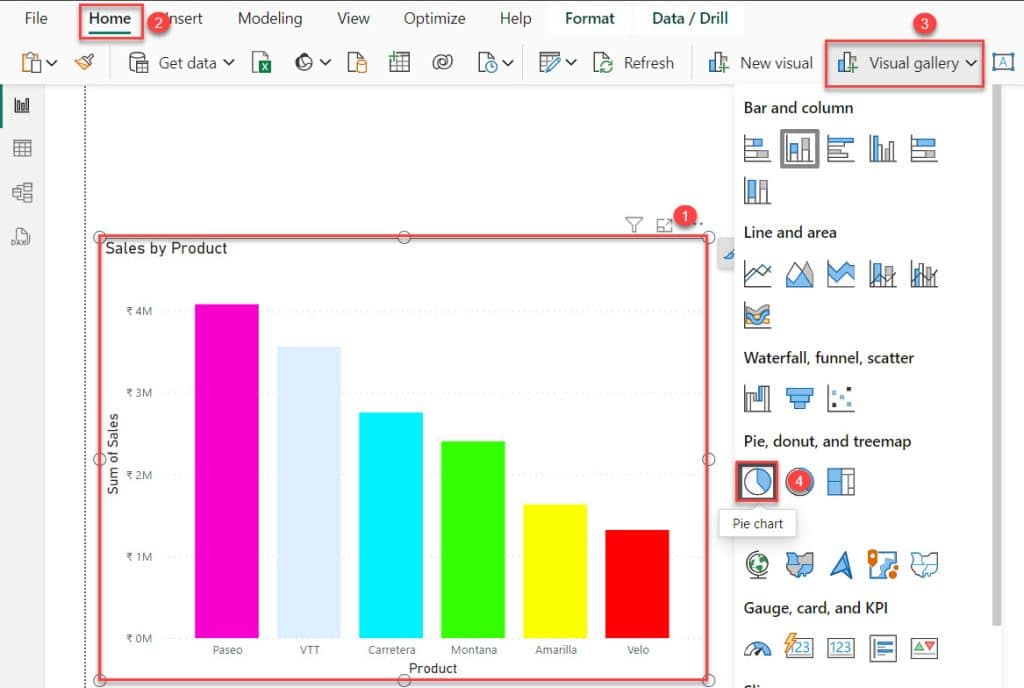The image size is (1024, 688).
Task: Choose the KPI visual
Action: (x=924, y=648)
